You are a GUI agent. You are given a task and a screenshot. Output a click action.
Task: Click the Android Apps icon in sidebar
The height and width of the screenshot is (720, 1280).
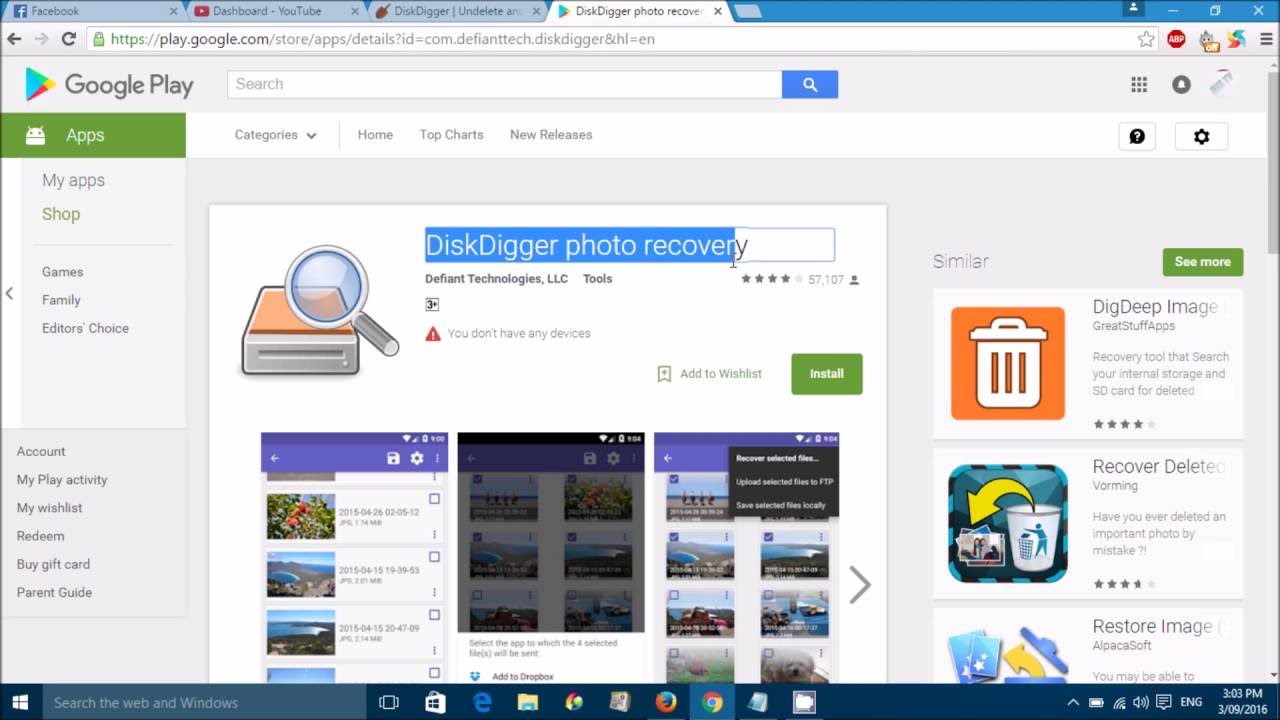click(35, 135)
